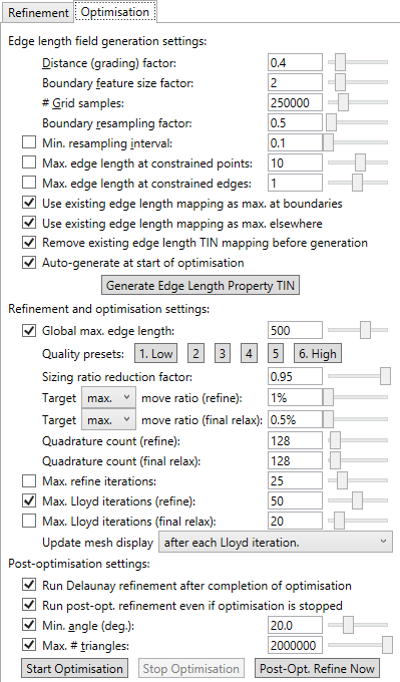400x682 pixels.
Task: Select the Optimisation tab
Action: 115,12
